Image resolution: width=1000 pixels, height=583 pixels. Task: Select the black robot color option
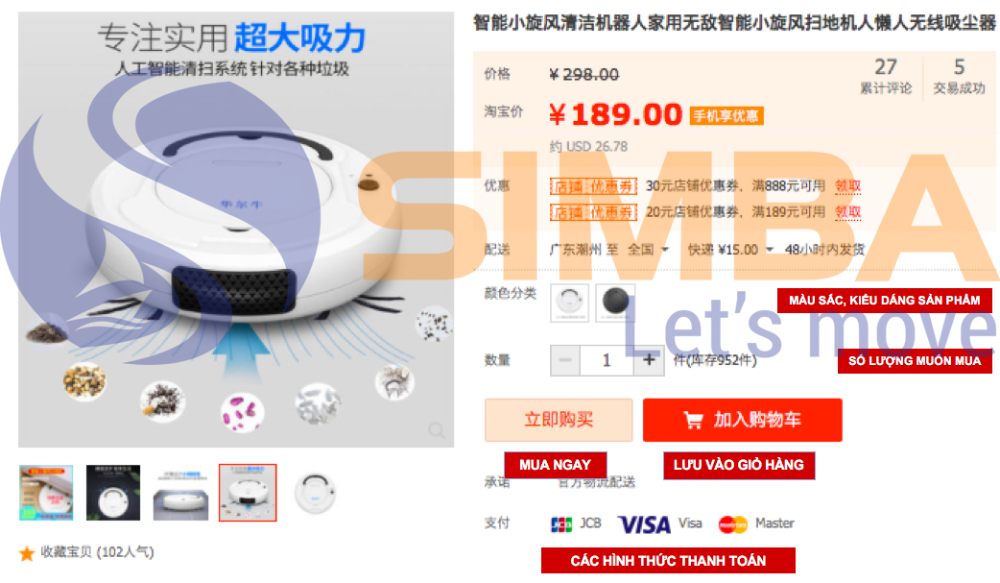615,302
